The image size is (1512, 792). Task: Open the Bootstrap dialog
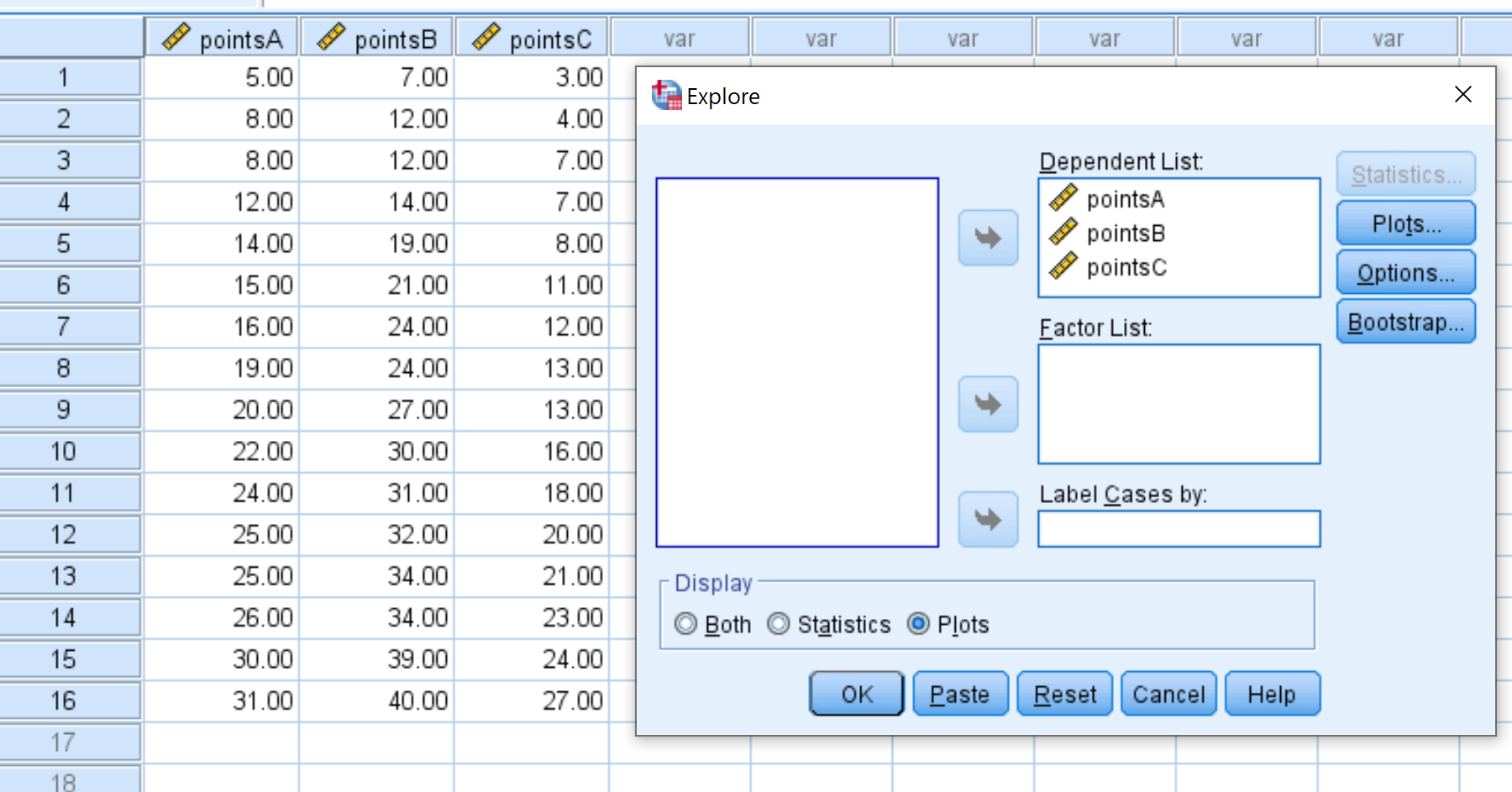(1404, 321)
